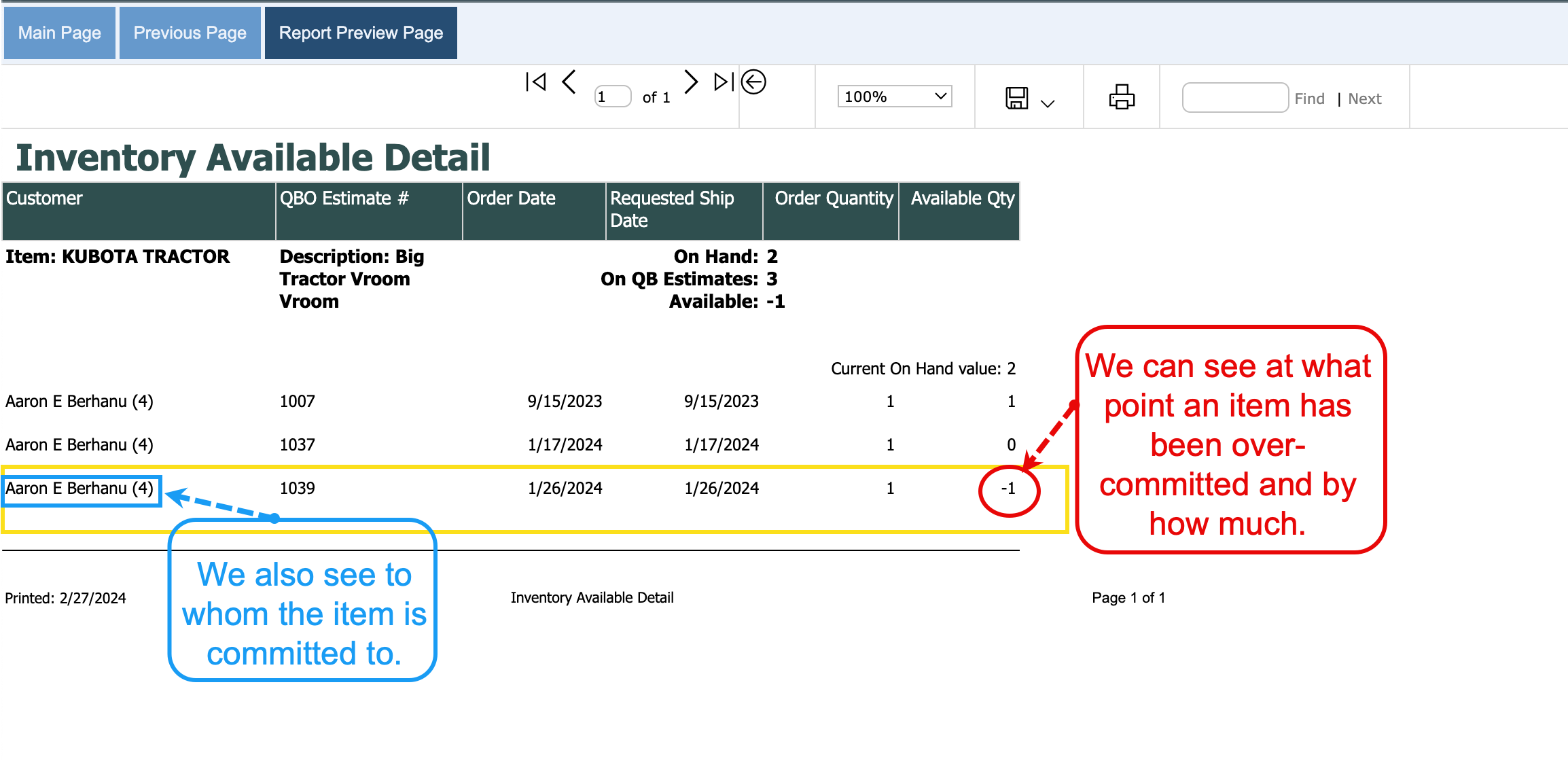Open the Previous Page tab
This screenshot has width=1568, height=761.
[190, 33]
